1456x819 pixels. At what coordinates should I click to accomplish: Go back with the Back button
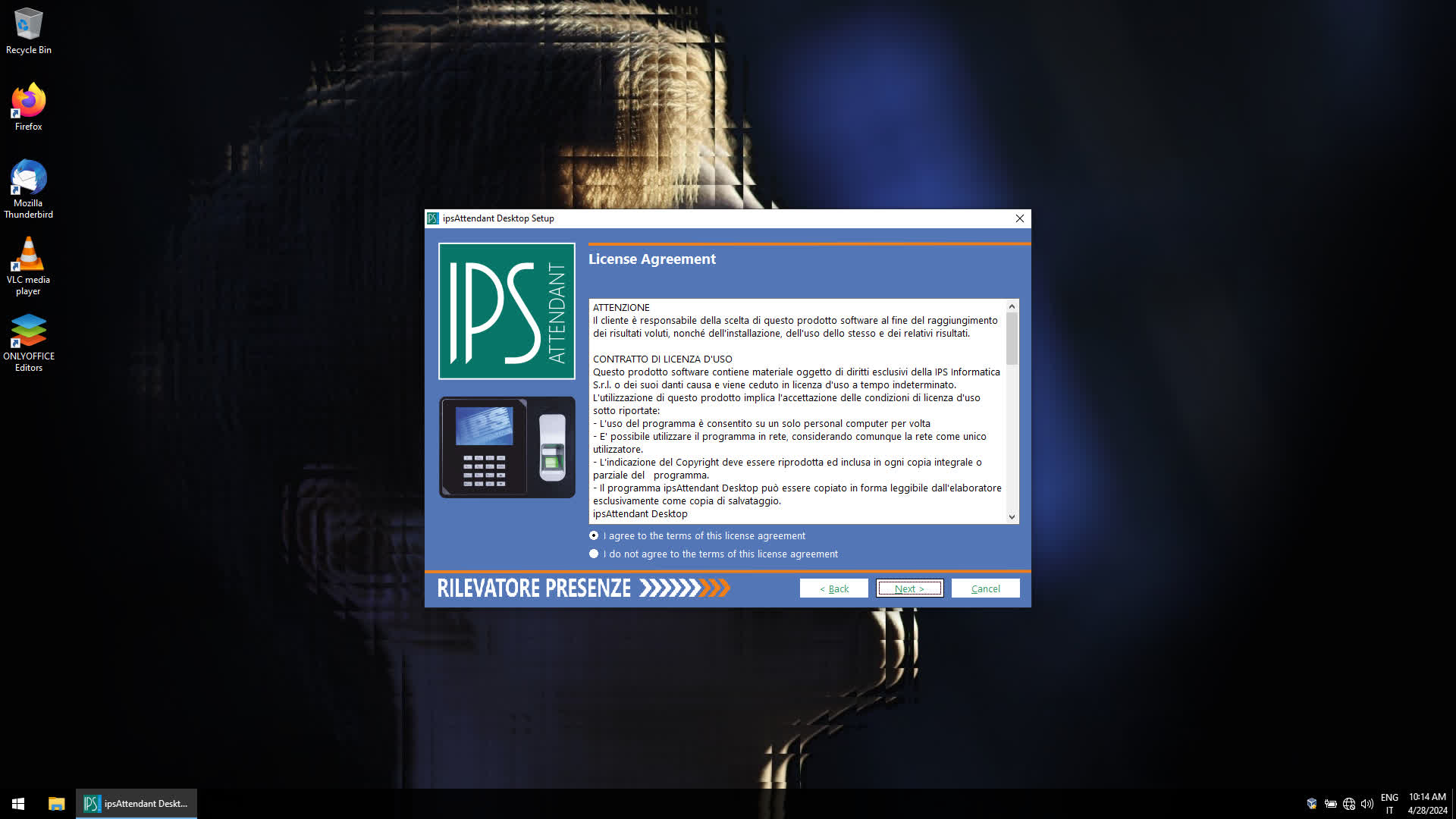tap(833, 588)
